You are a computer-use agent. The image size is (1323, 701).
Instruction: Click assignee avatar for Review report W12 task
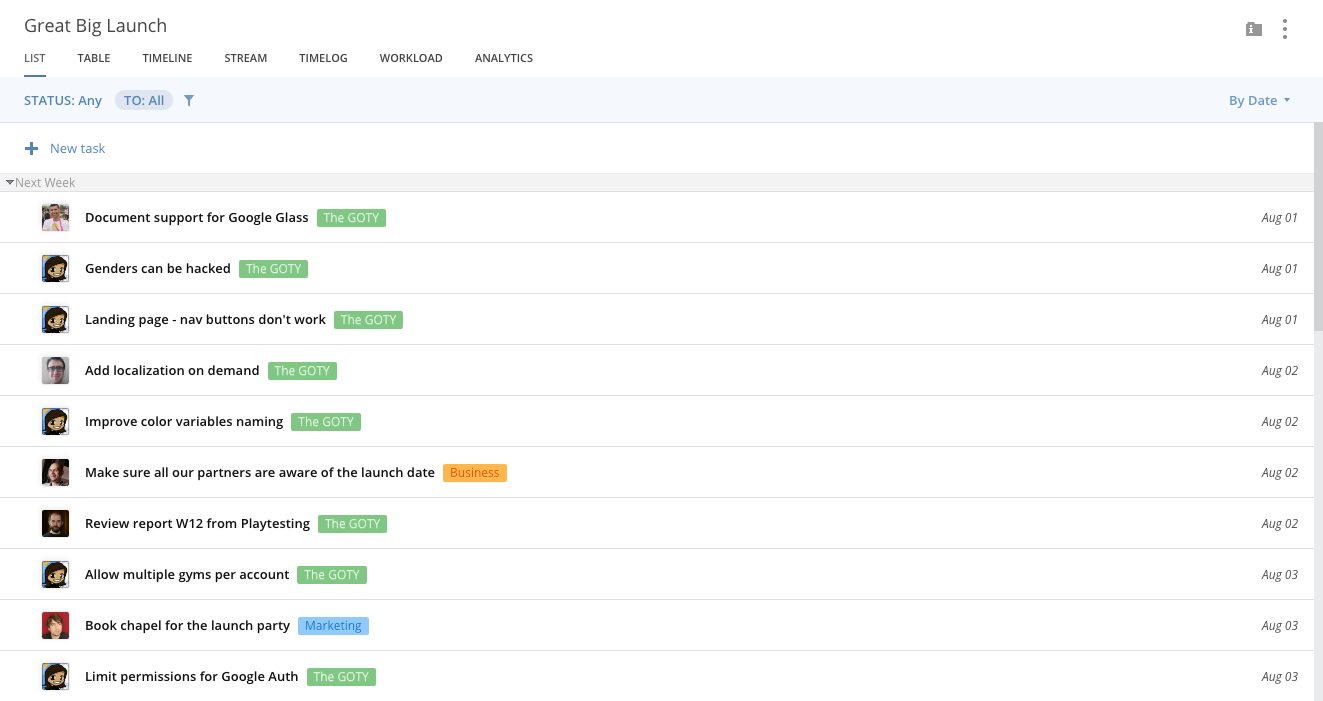(55, 523)
